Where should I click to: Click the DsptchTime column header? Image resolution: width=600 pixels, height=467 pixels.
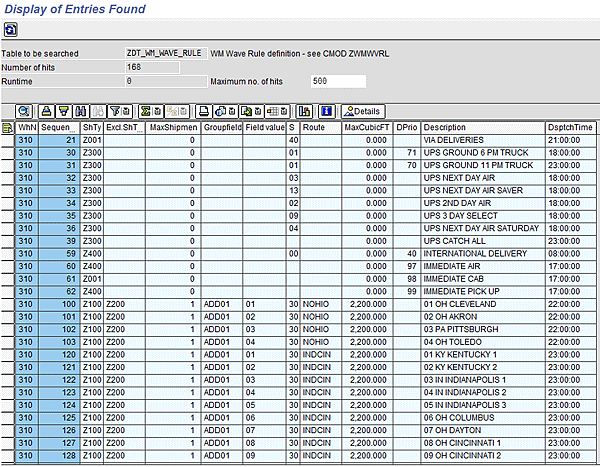(570, 128)
